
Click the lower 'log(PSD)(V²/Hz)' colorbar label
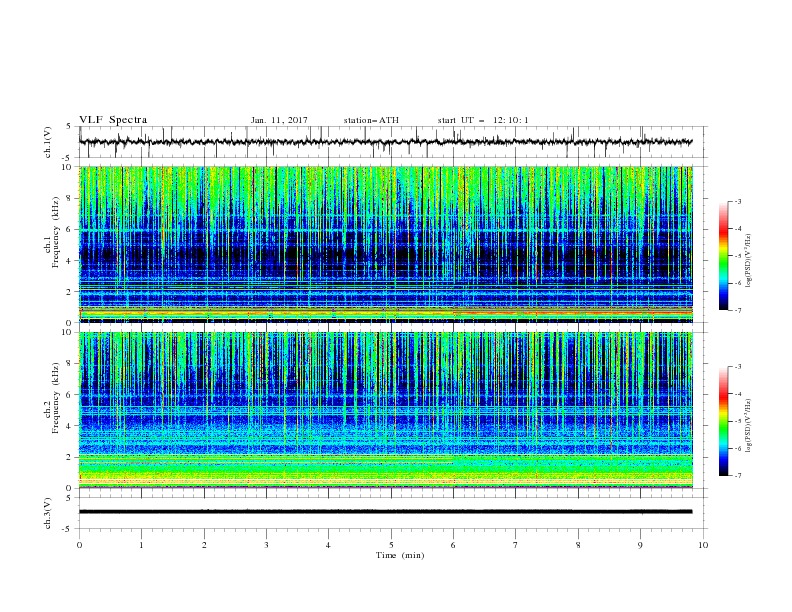[x=749, y=425]
